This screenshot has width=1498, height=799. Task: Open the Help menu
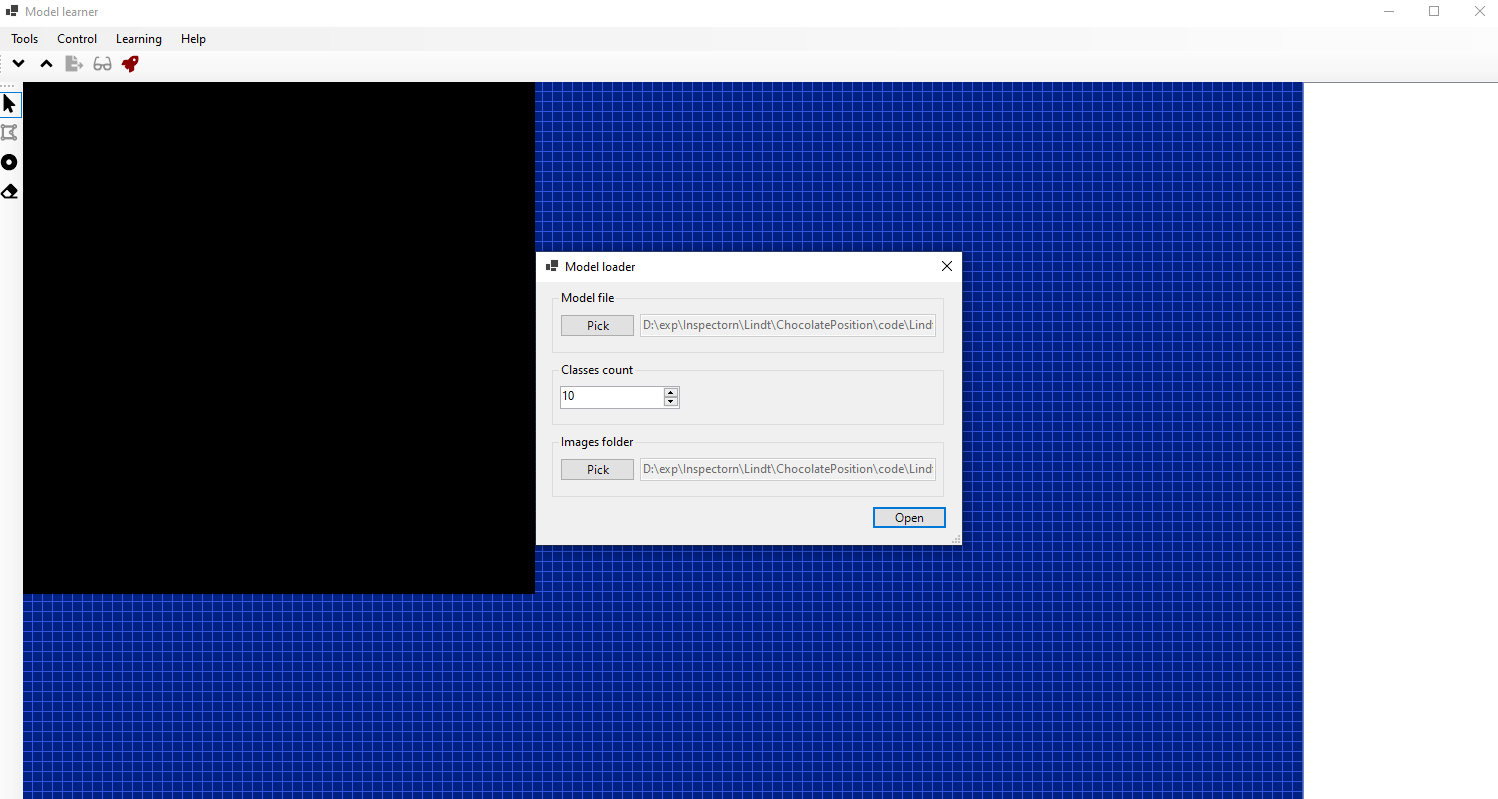point(193,39)
